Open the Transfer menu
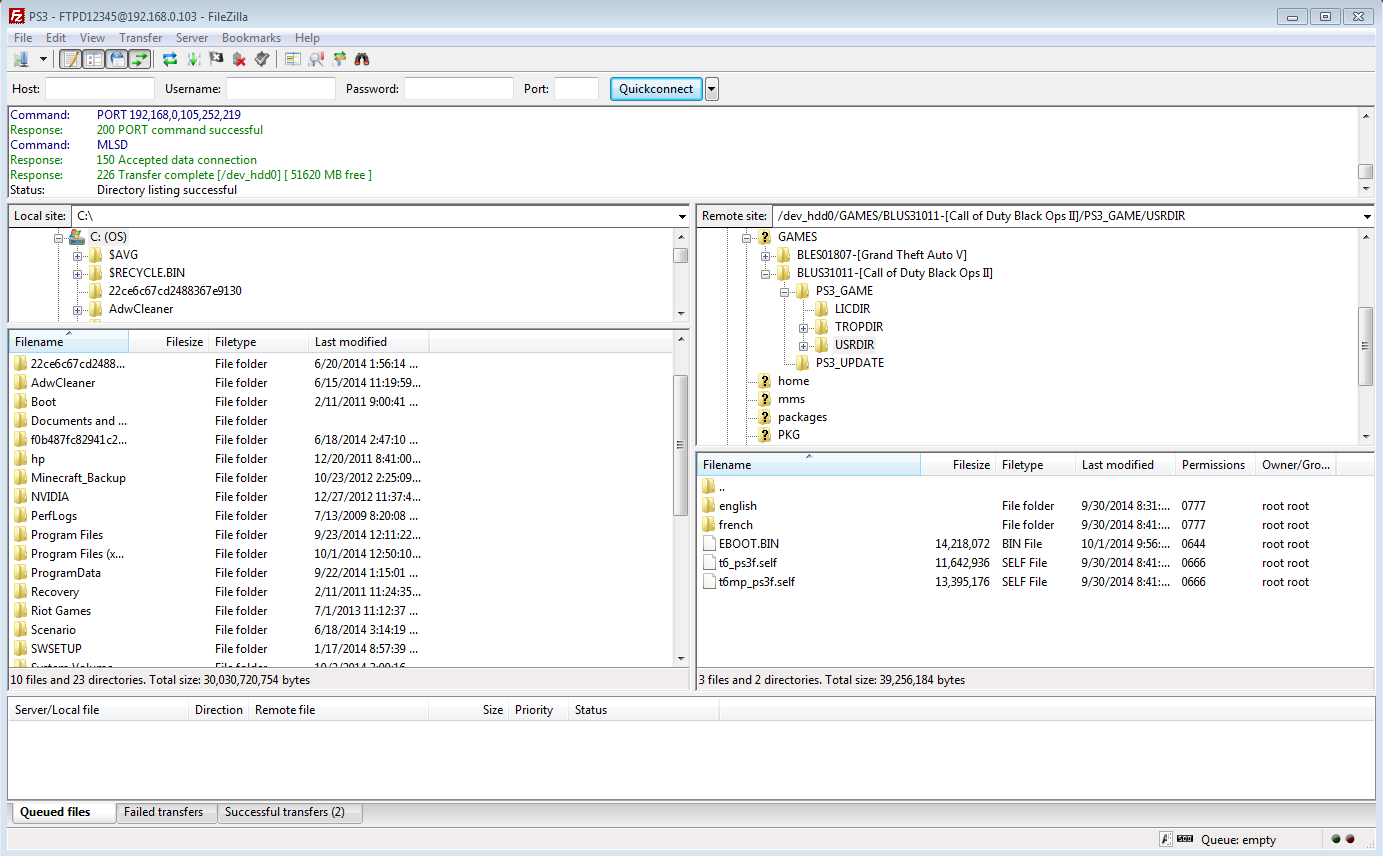 click(x=141, y=38)
